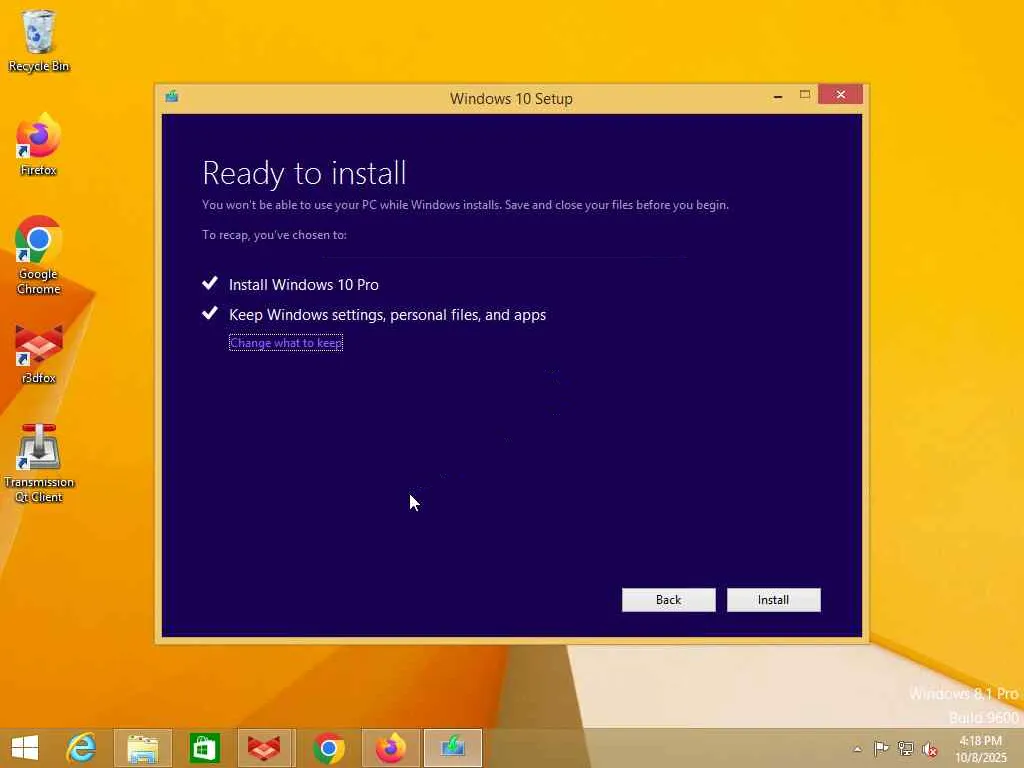Viewport: 1024px width, 768px height.
Task: Open File Explorer from the taskbar
Action: (x=143, y=748)
